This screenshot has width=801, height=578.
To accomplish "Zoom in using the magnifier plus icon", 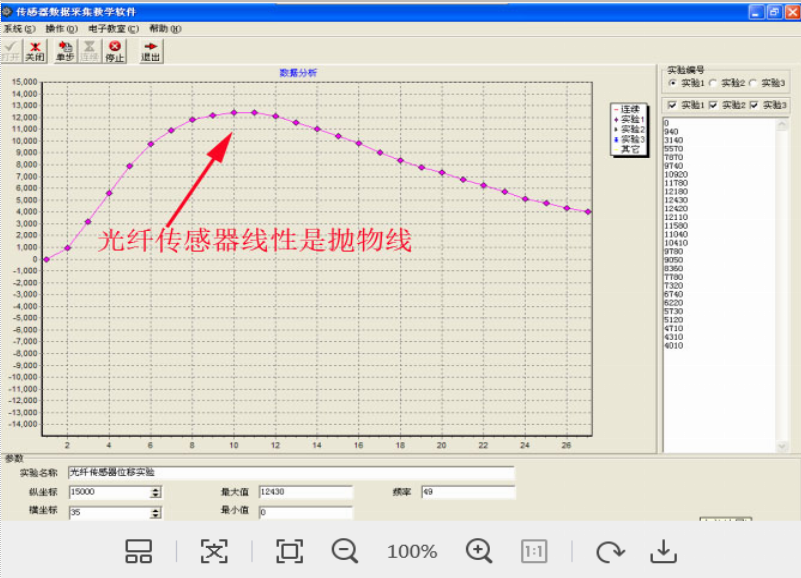I will click(479, 551).
